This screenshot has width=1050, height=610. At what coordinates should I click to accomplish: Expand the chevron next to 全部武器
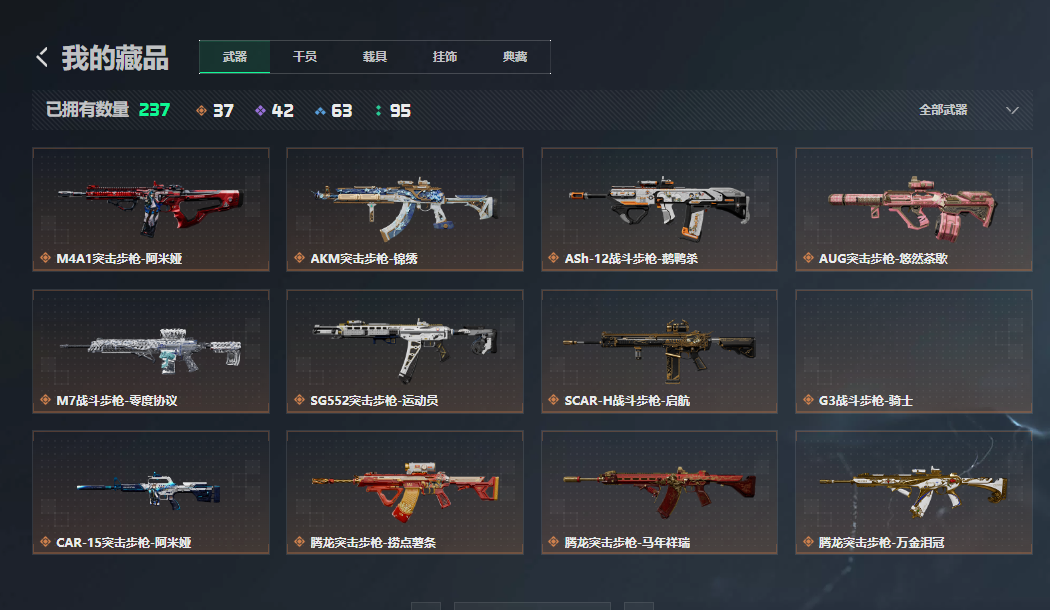coord(1012,110)
